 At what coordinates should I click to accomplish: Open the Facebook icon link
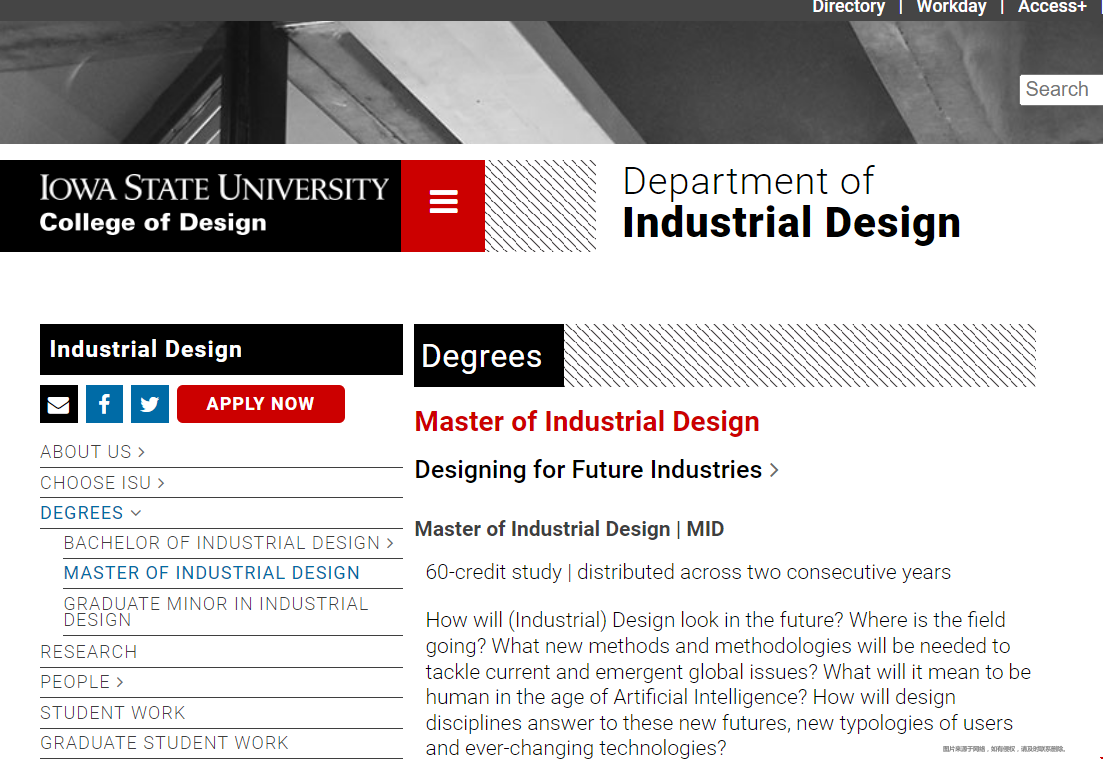pyautogui.click(x=104, y=404)
